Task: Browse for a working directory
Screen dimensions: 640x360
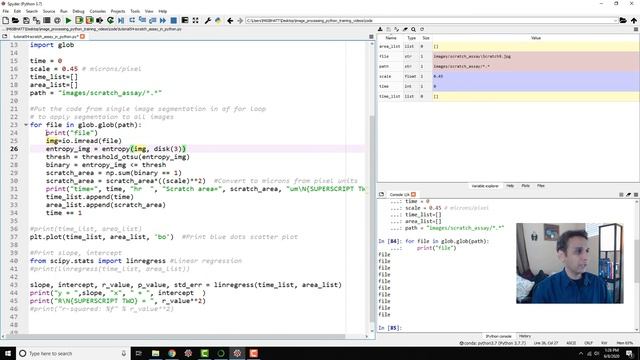Action: (x=623, y=20)
